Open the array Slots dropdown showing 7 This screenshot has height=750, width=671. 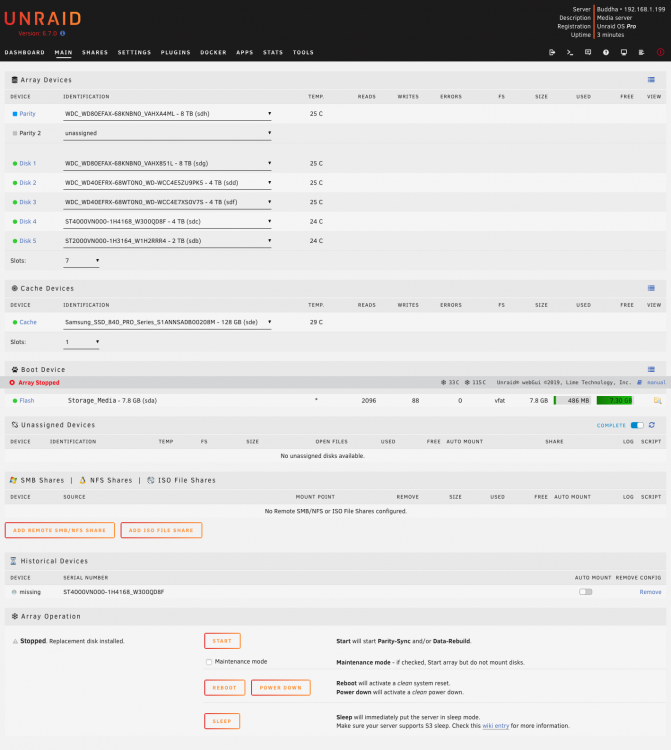(81, 261)
